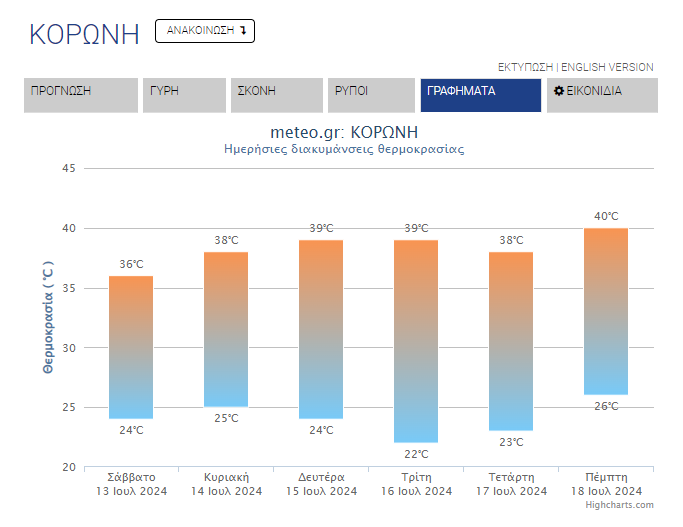Viewport: 683px width, 527px height.
Task: Click the 45 value on the y-axis
Action: click(69, 168)
